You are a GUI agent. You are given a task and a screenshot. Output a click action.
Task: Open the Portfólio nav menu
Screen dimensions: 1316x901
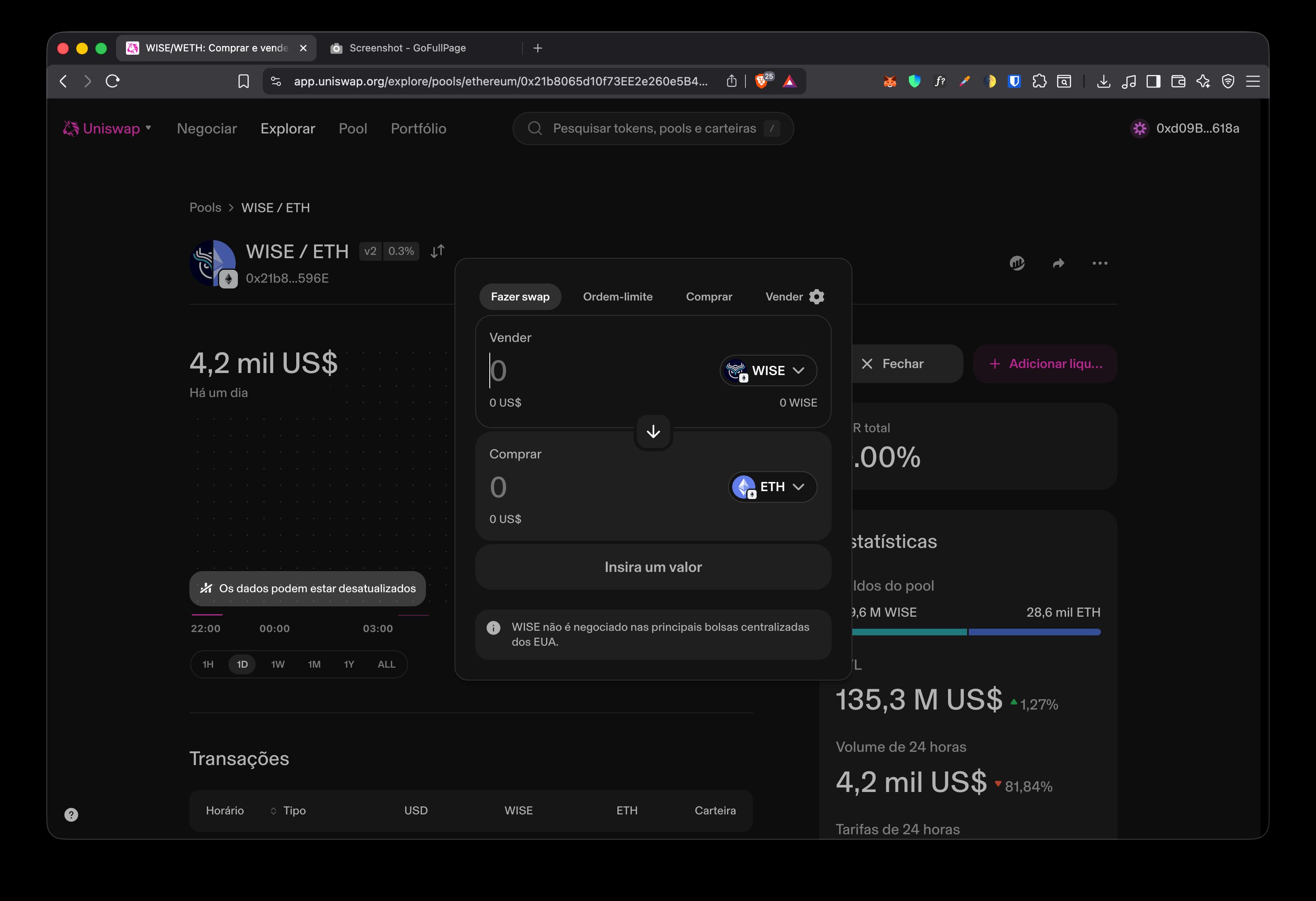click(419, 128)
